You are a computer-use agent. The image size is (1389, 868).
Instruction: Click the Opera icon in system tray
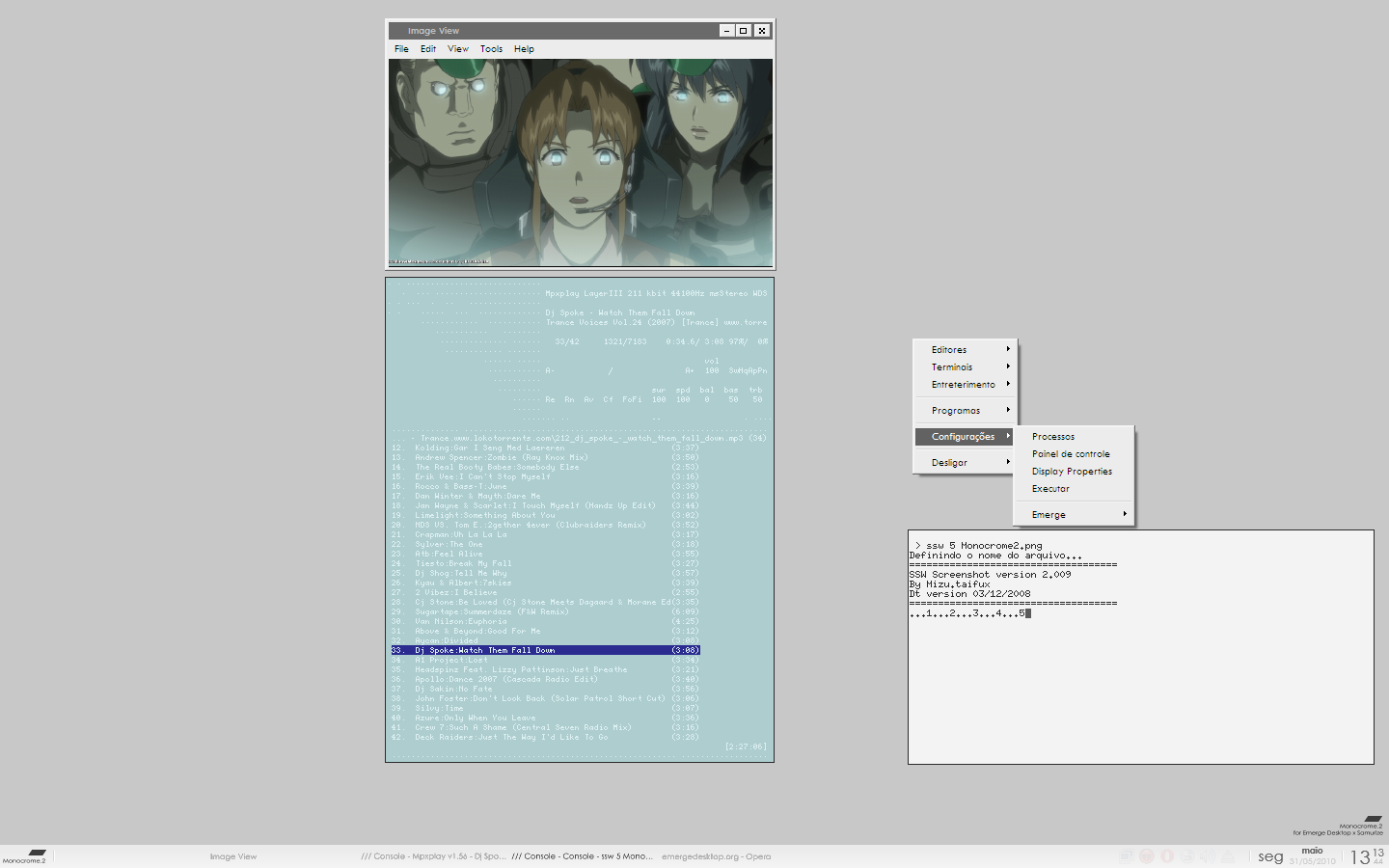click(1167, 855)
